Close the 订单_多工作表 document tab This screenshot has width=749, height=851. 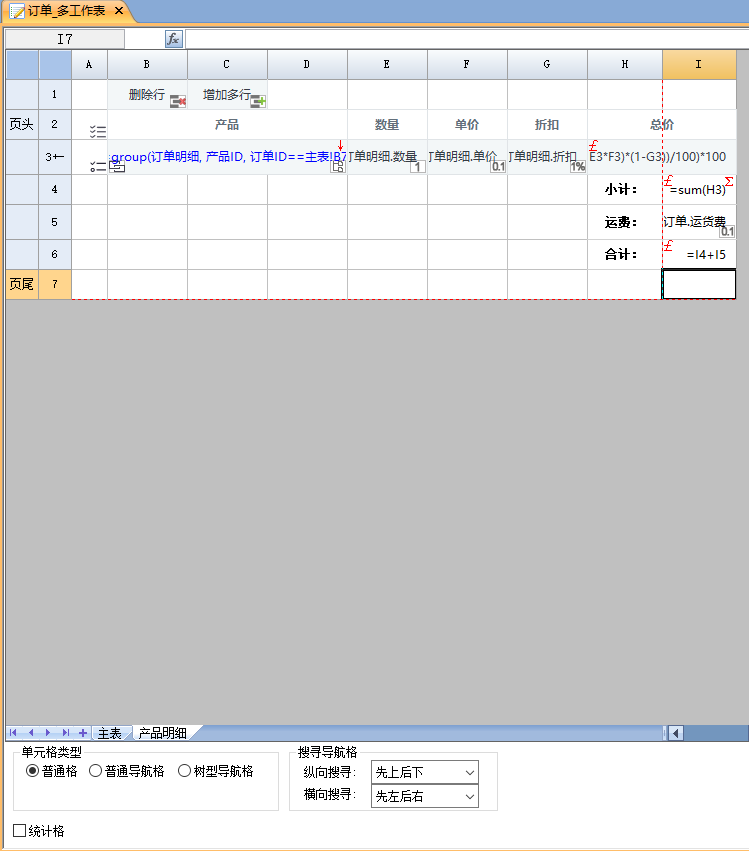tap(119, 10)
